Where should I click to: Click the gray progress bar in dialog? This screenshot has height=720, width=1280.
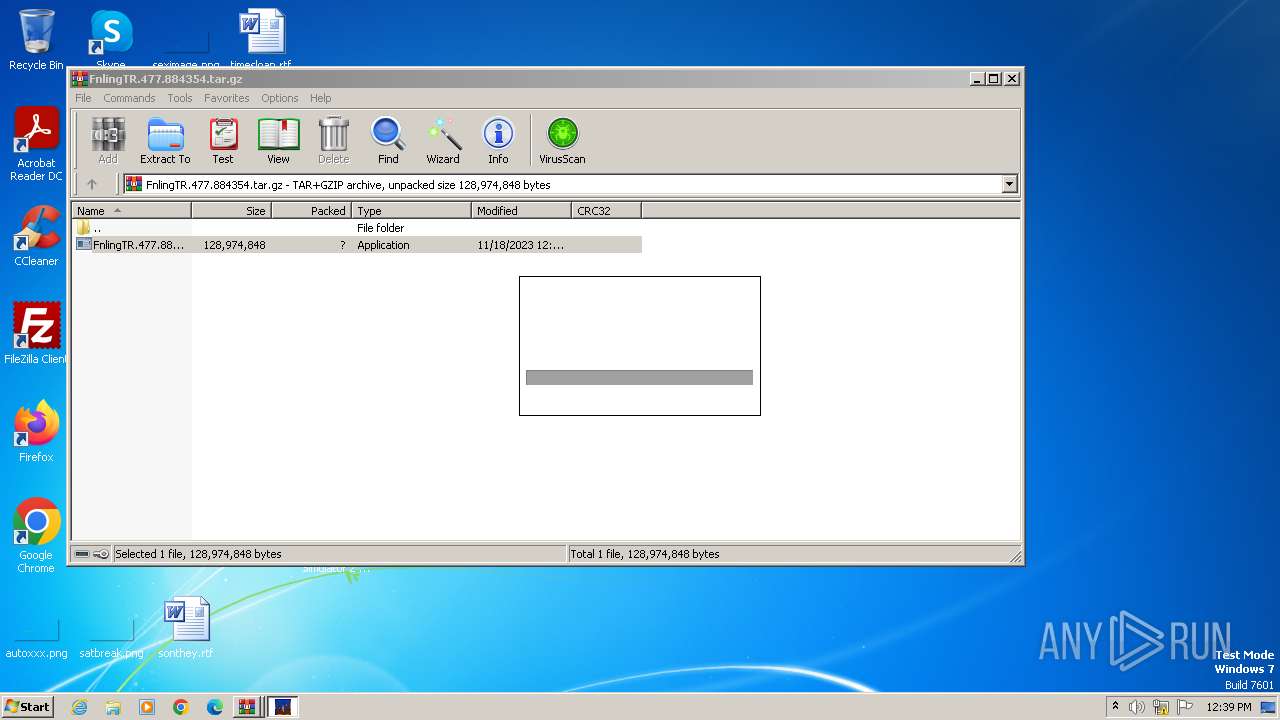coord(639,377)
